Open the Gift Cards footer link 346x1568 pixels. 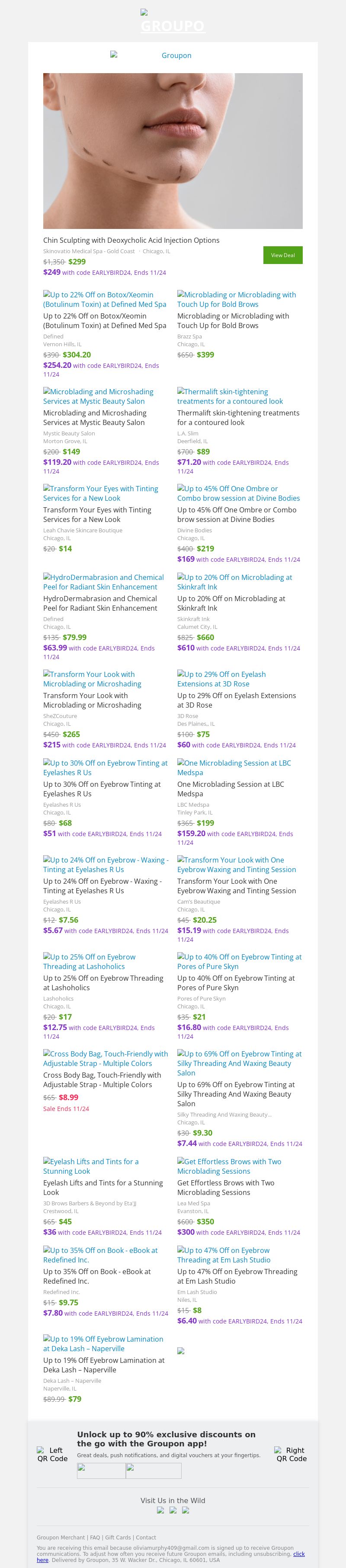(x=118, y=1538)
